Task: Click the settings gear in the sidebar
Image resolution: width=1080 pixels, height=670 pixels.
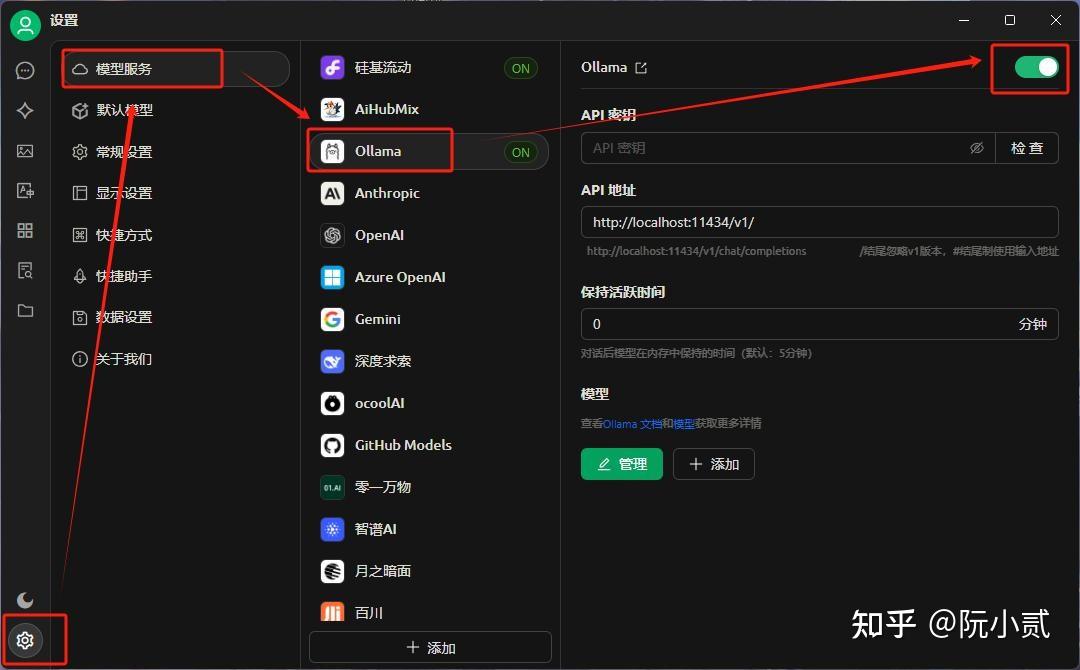Action: (25, 640)
